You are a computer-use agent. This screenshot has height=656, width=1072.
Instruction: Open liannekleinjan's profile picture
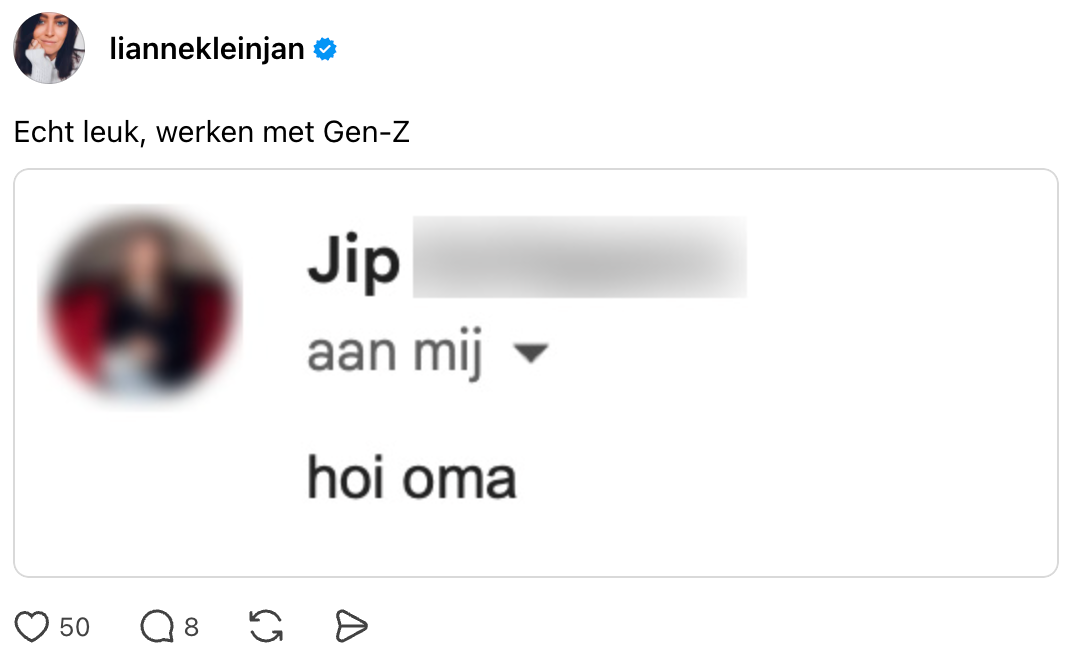(x=48, y=48)
